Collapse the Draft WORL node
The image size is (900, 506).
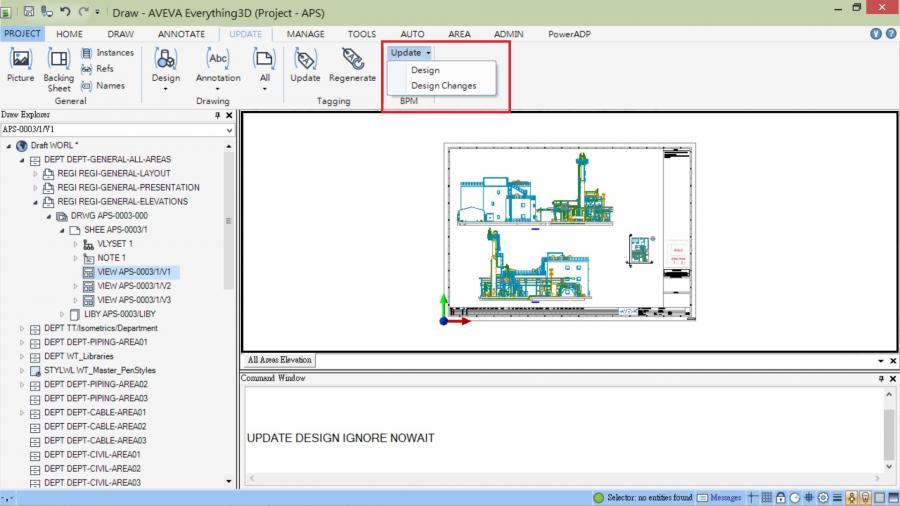9,146
